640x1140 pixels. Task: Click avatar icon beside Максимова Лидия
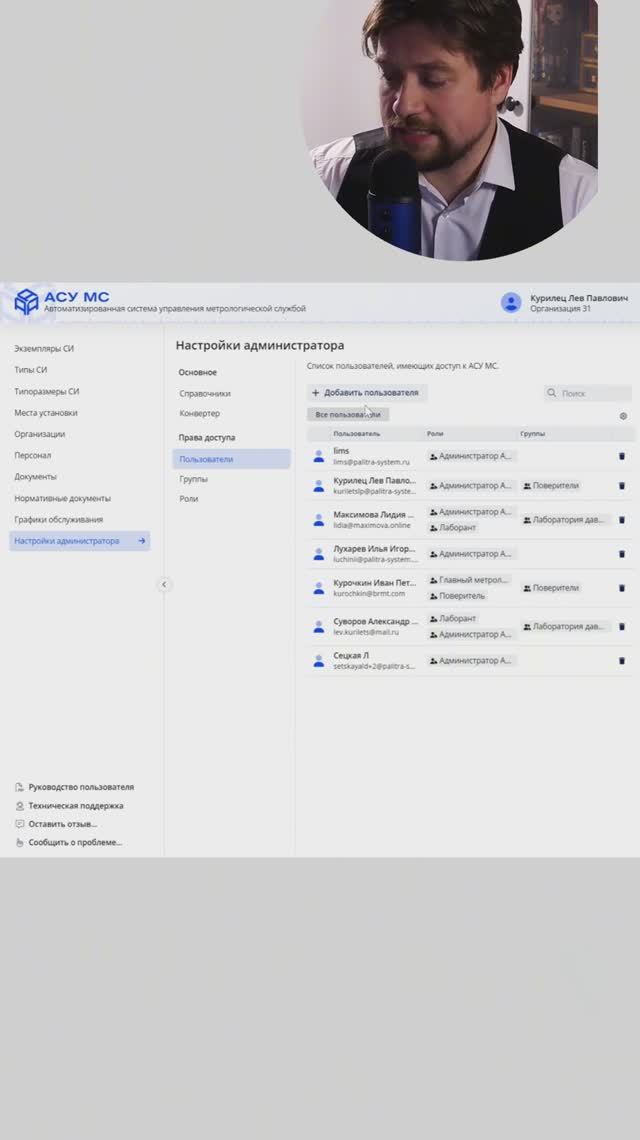319,519
